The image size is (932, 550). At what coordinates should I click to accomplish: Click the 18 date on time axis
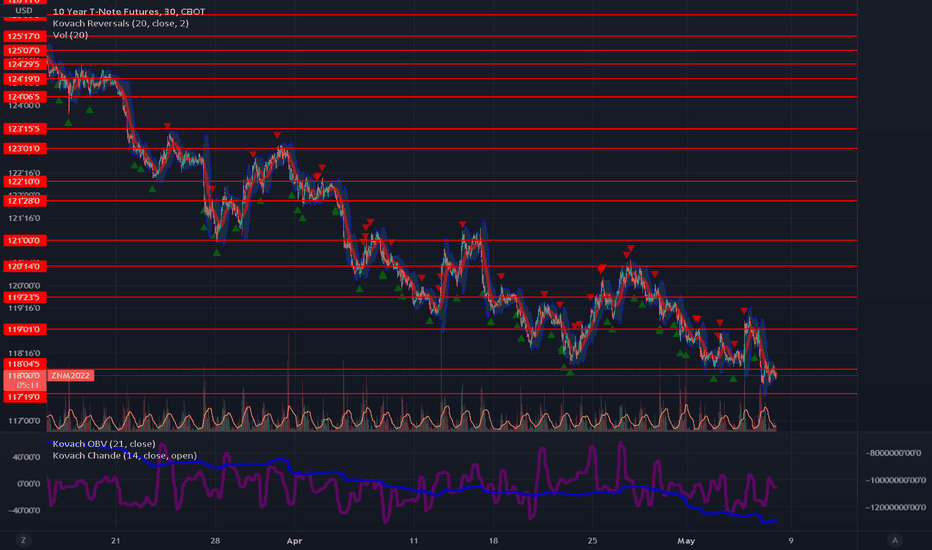point(493,540)
